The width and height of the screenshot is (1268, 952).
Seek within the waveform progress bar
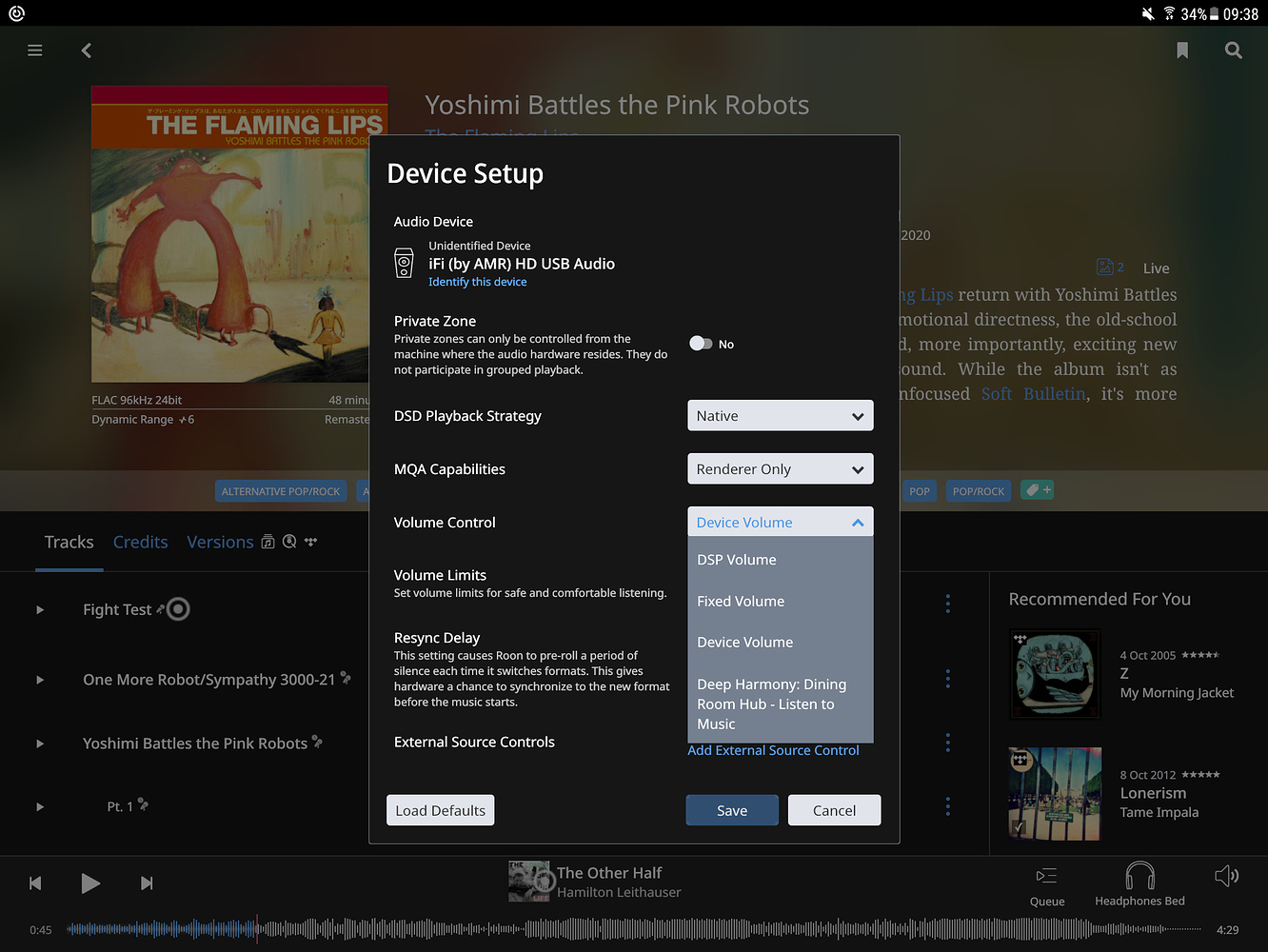[628, 929]
